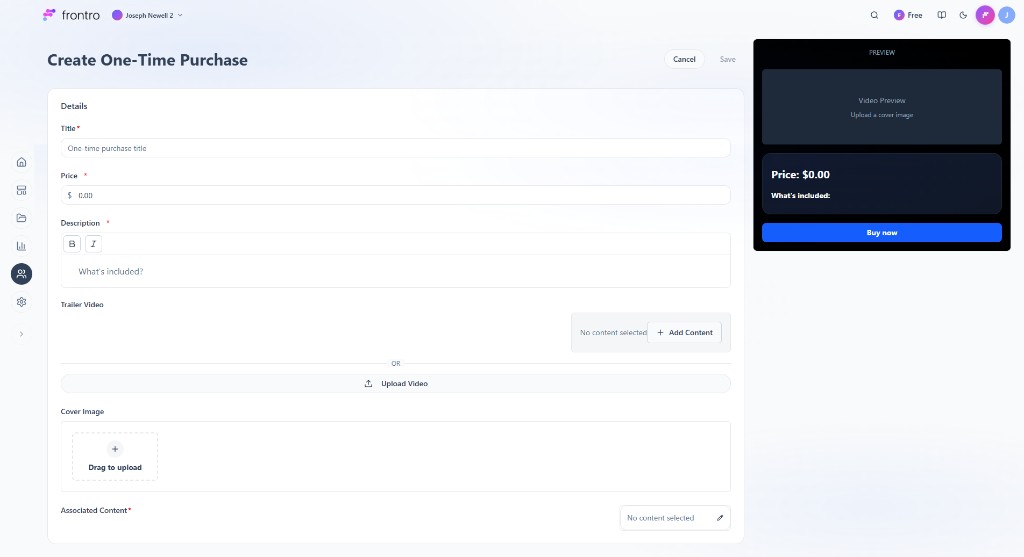Select the users sidebar icon

pyautogui.click(x=22, y=274)
